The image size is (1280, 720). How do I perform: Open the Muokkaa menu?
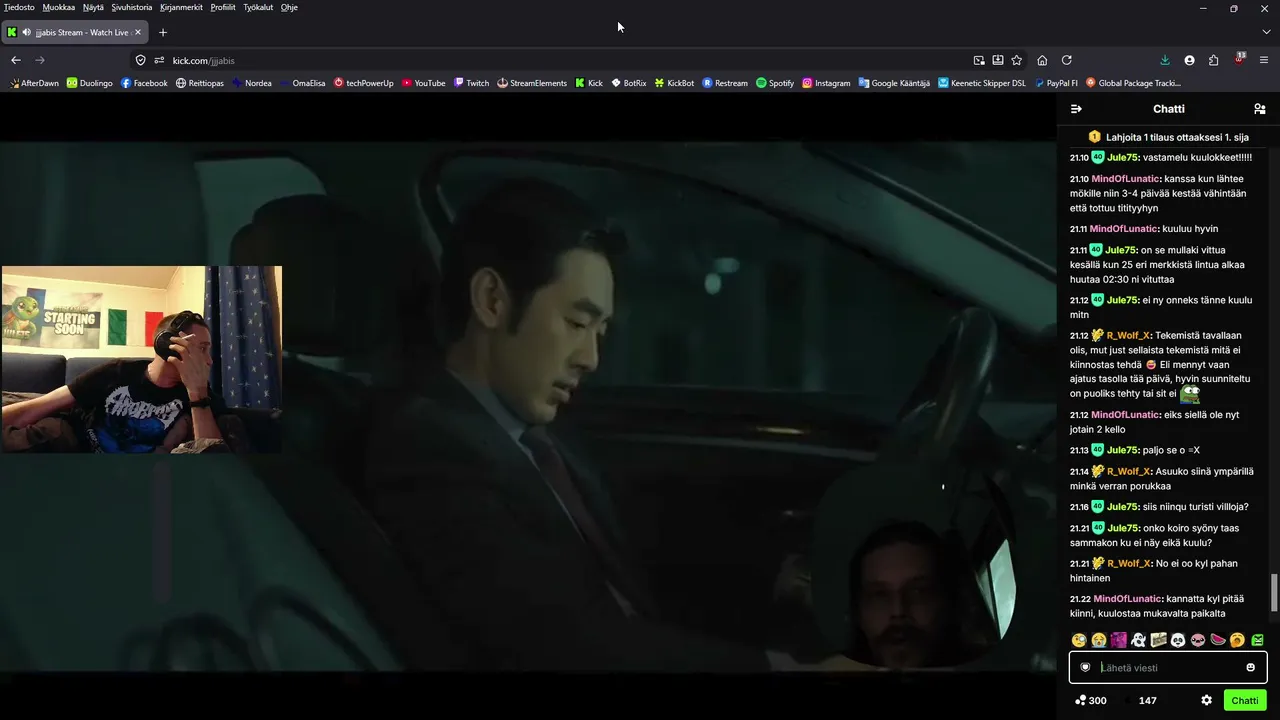coord(59,7)
